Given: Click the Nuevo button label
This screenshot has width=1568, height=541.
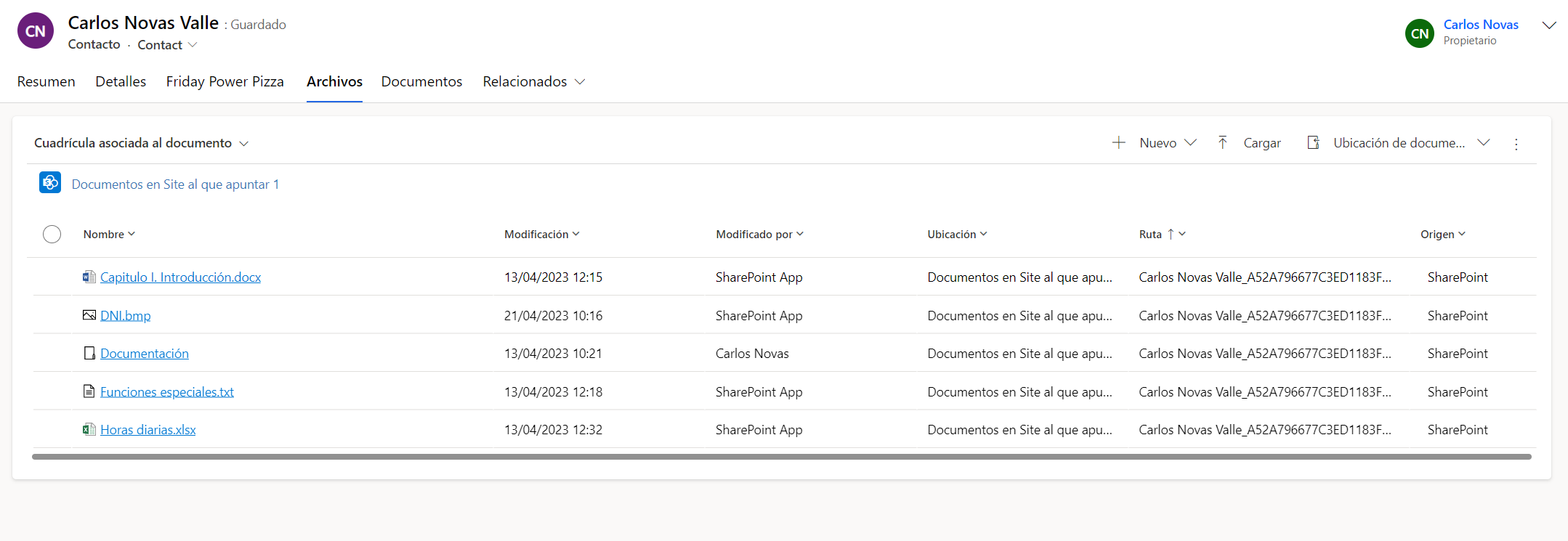Looking at the screenshot, I should pyautogui.click(x=1158, y=143).
